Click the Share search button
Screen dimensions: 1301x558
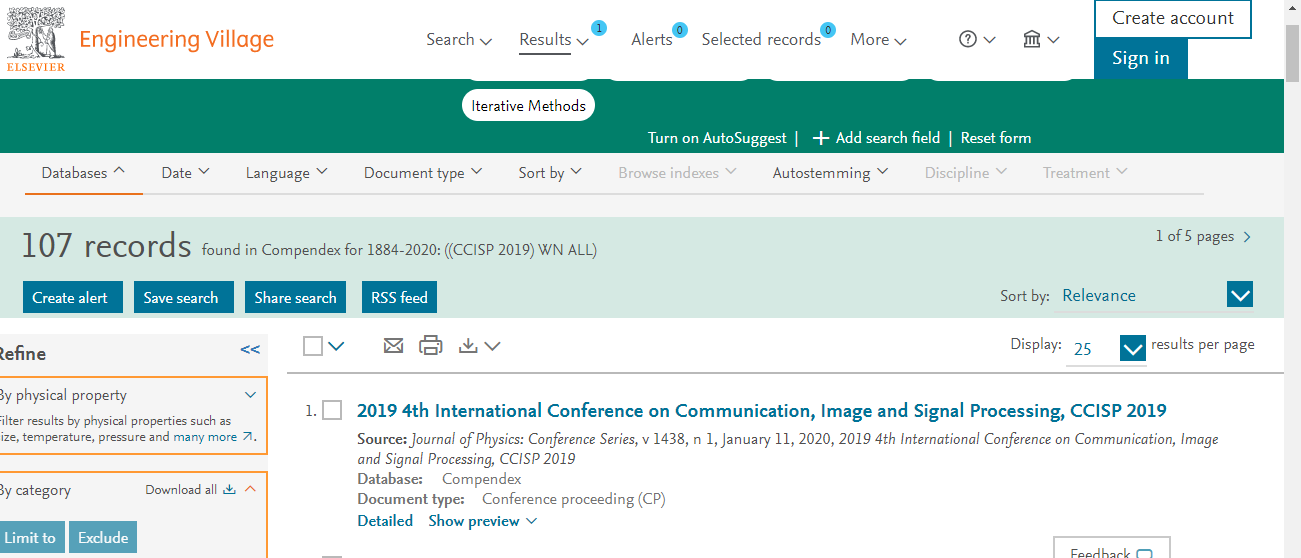click(x=295, y=297)
